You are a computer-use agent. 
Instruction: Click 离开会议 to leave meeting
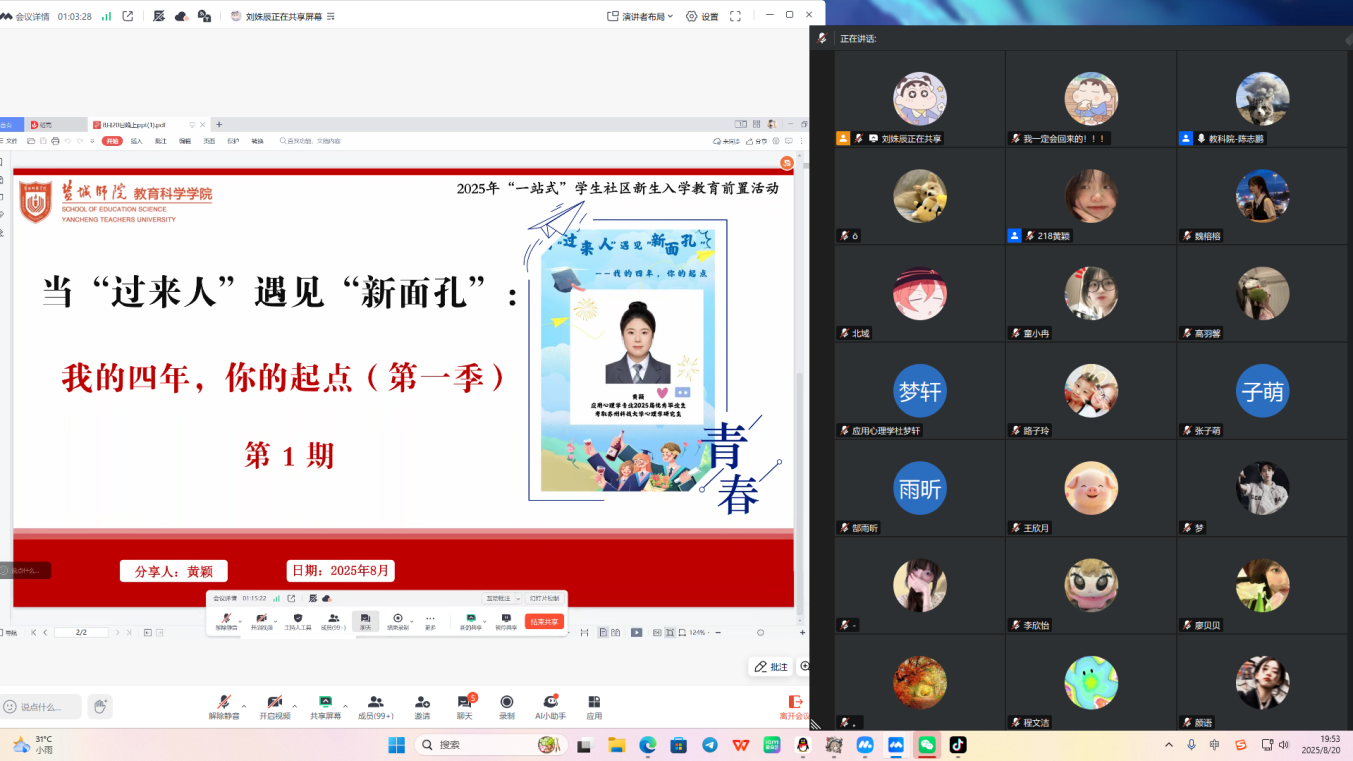[x=795, y=707]
